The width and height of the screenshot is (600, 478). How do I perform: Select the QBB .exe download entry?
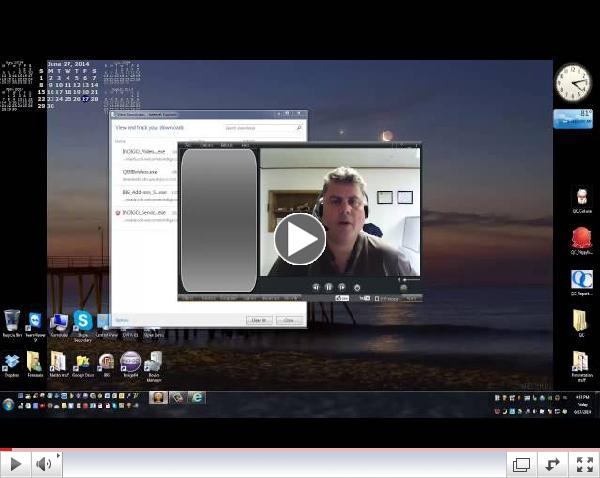(140, 172)
